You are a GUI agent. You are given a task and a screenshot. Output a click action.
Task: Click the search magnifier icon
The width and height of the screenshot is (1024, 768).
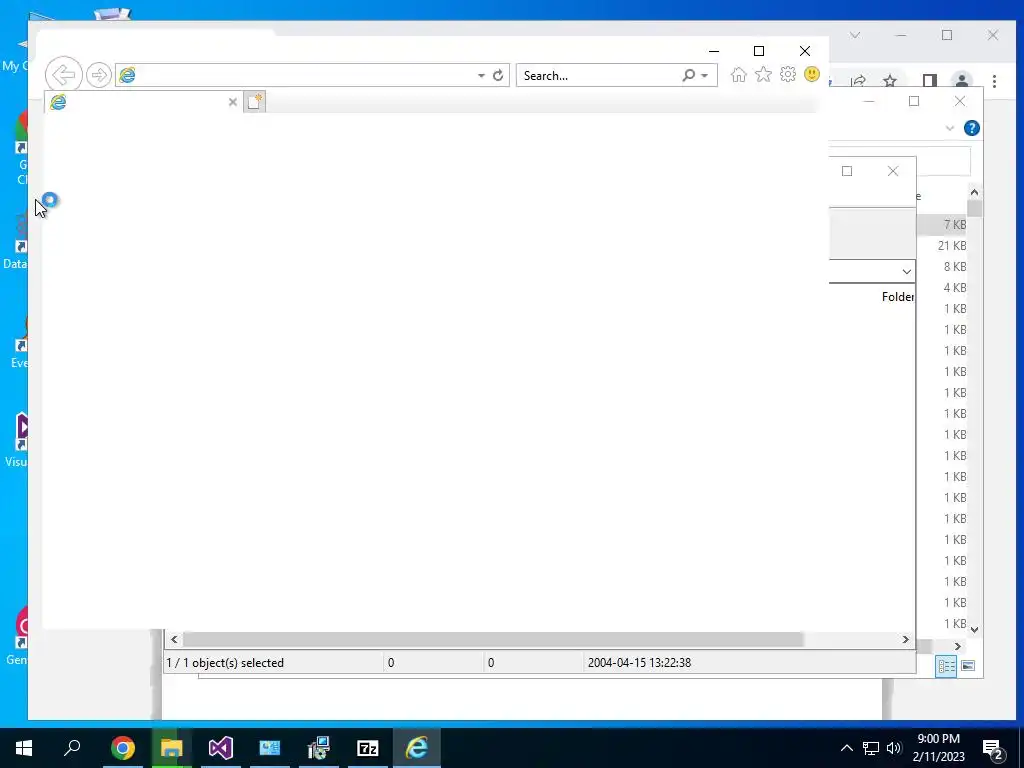[x=688, y=76]
